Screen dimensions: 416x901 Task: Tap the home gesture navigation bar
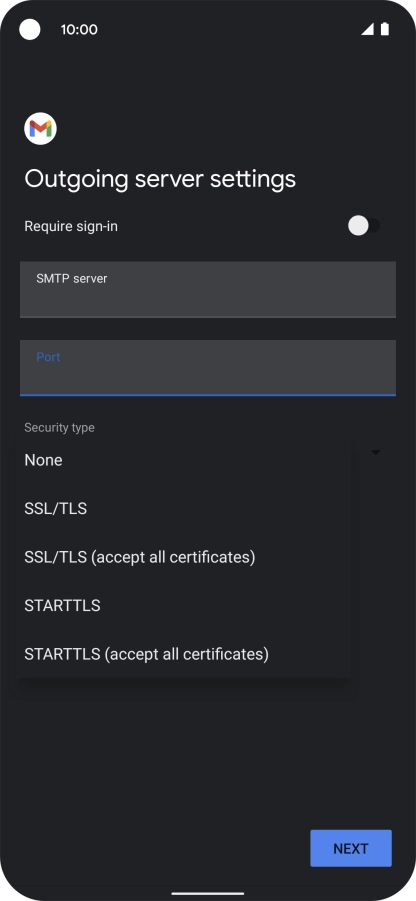[x=208, y=894]
